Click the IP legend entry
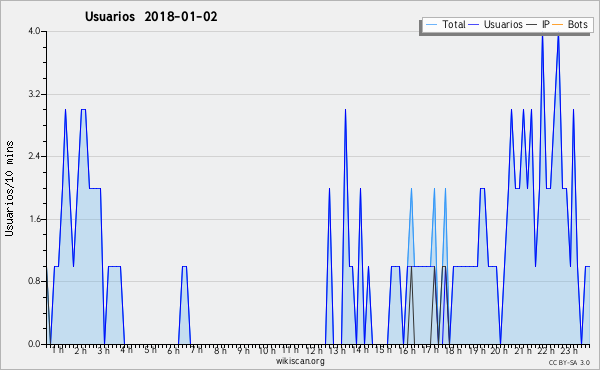The width and height of the screenshot is (600, 370). (545, 25)
